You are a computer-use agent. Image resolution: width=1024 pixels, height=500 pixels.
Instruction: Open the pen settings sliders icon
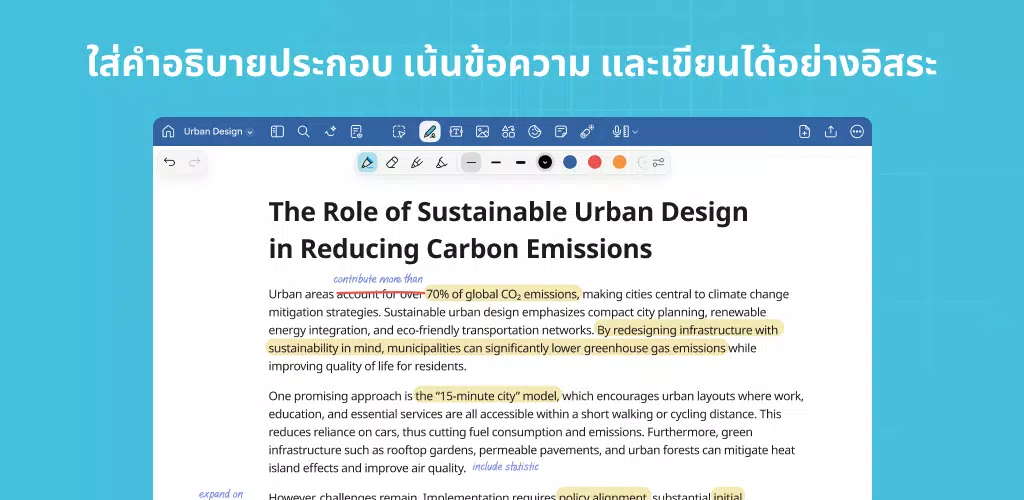(x=658, y=163)
